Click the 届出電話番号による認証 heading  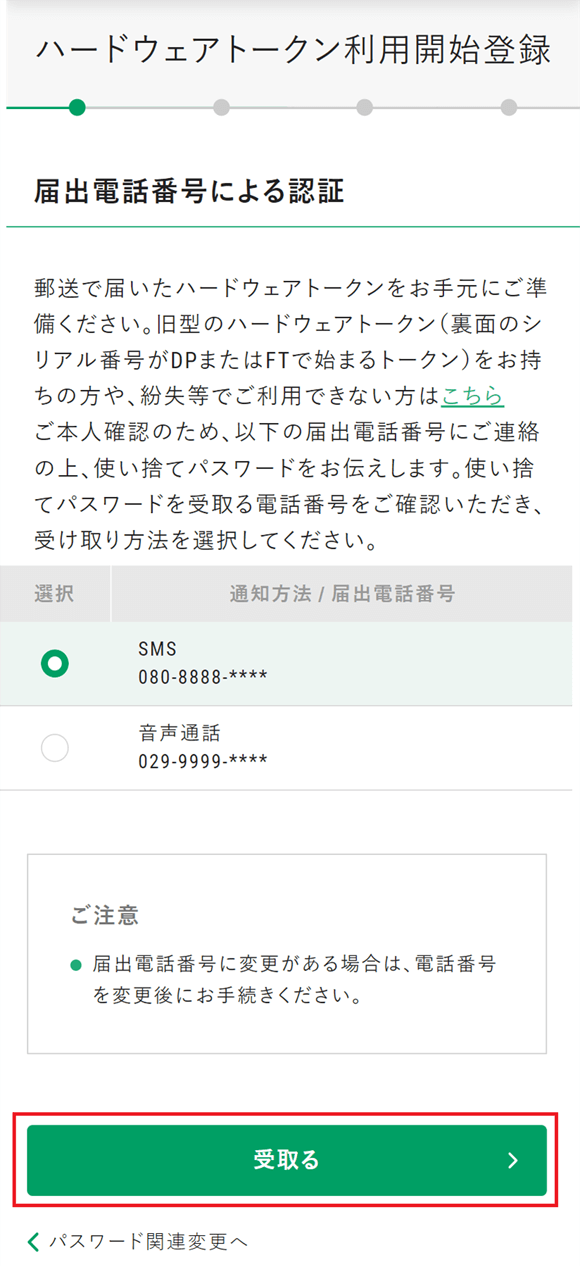(189, 191)
